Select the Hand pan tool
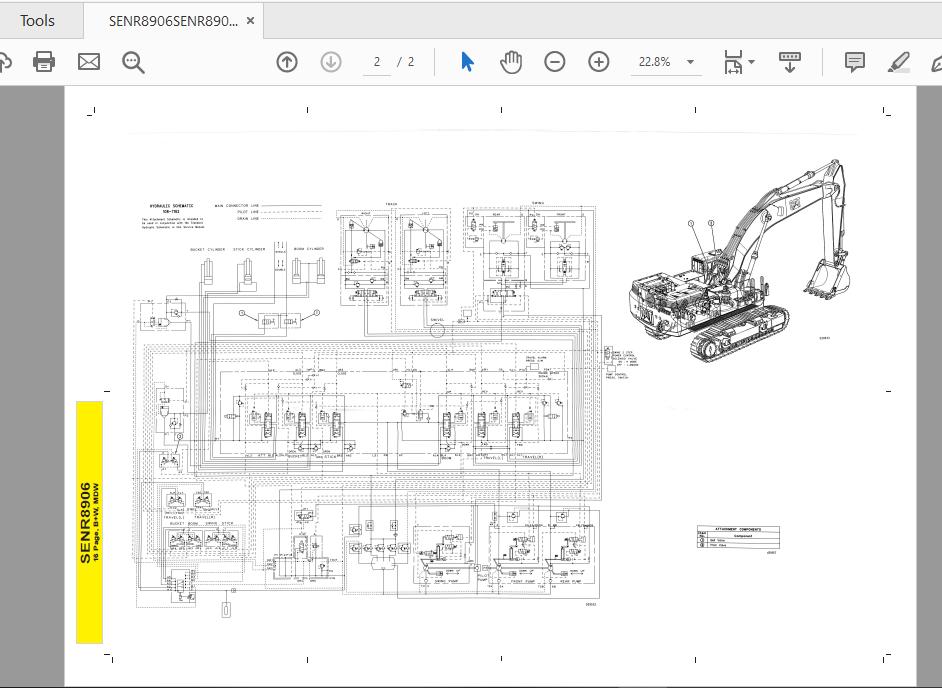 [x=511, y=61]
